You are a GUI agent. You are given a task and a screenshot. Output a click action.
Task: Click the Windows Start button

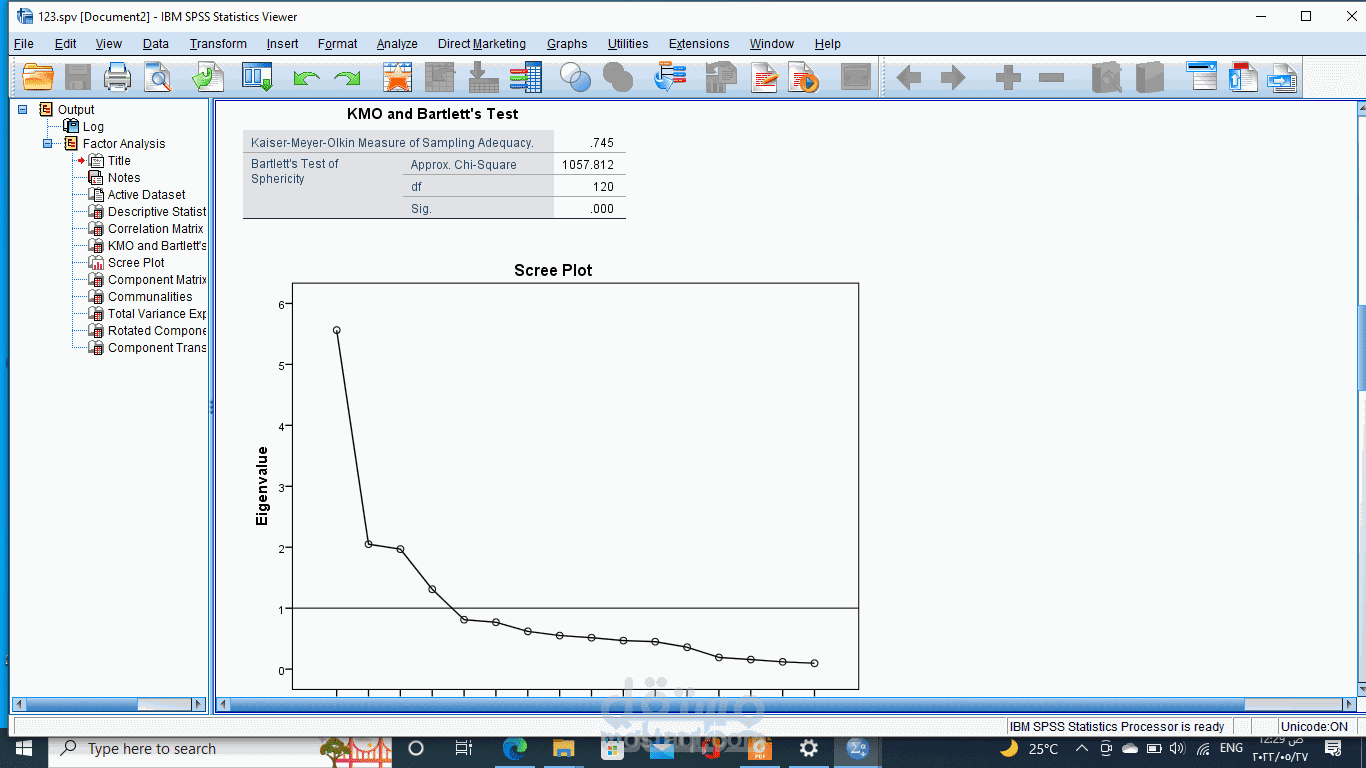pos(23,748)
